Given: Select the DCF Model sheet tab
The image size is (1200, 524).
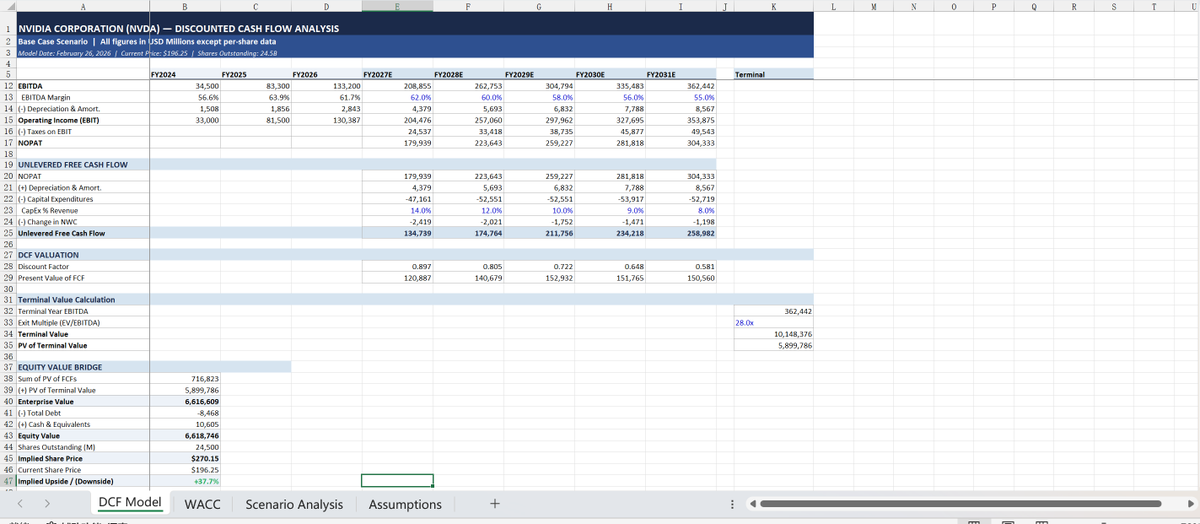Looking at the screenshot, I should (x=129, y=503).
